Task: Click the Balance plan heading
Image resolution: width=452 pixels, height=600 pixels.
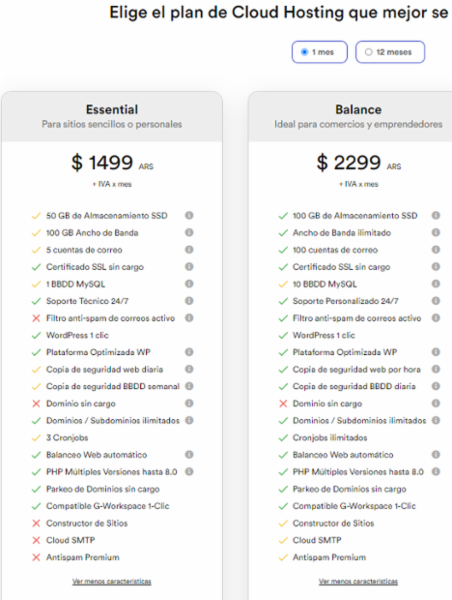Action: point(358,109)
